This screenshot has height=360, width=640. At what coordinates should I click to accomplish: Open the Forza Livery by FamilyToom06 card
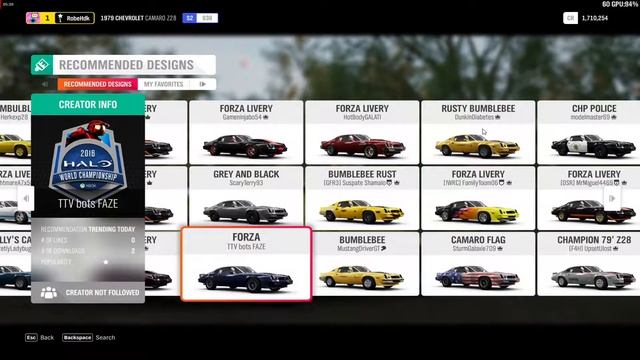click(478, 198)
